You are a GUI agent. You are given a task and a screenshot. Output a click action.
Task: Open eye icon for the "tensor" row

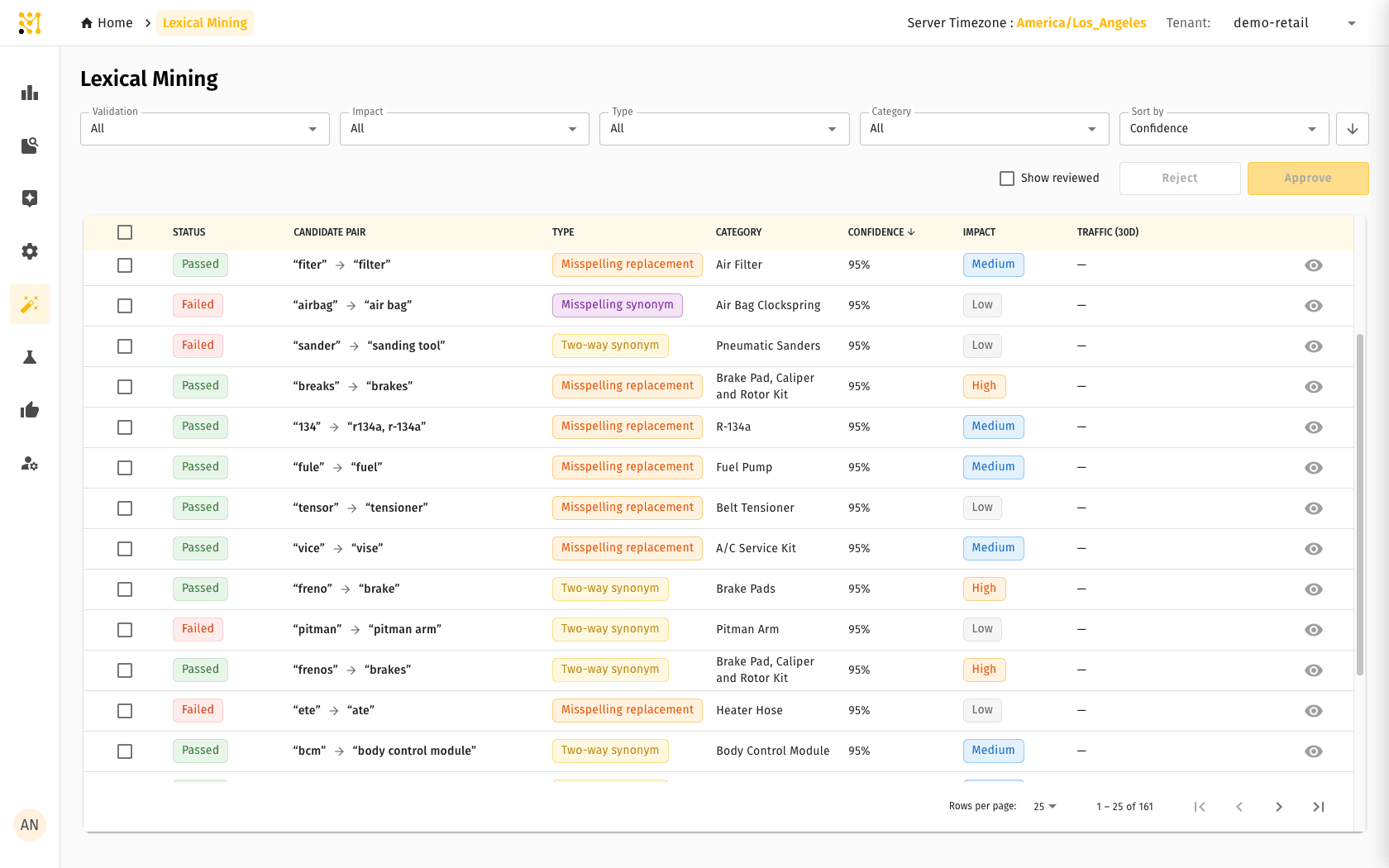1314,508
